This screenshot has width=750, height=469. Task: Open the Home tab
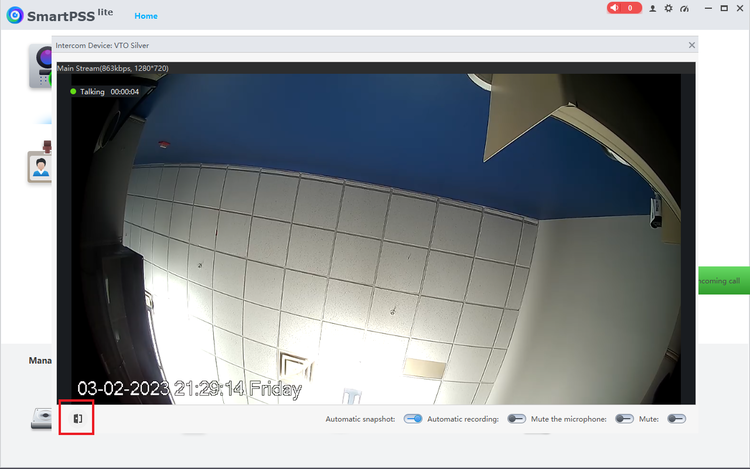pyautogui.click(x=146, y=16)
